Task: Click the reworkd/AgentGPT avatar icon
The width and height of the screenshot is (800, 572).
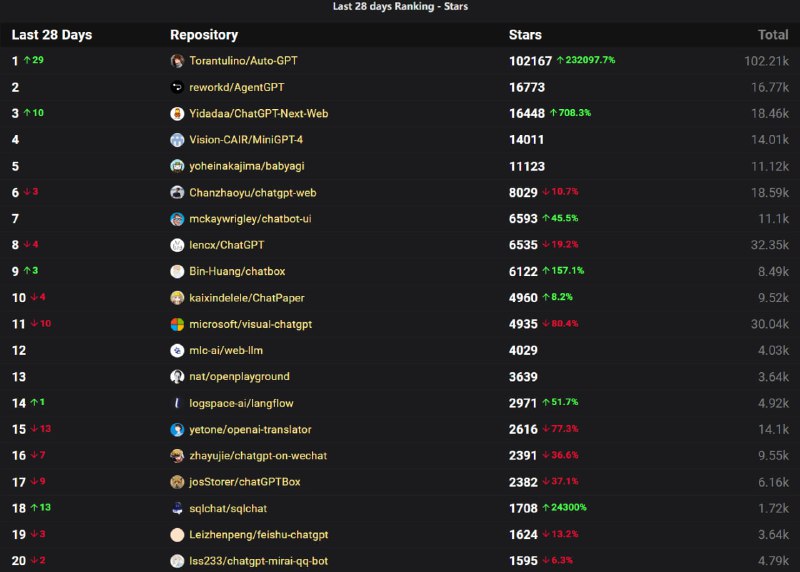Action: point(177,87)
